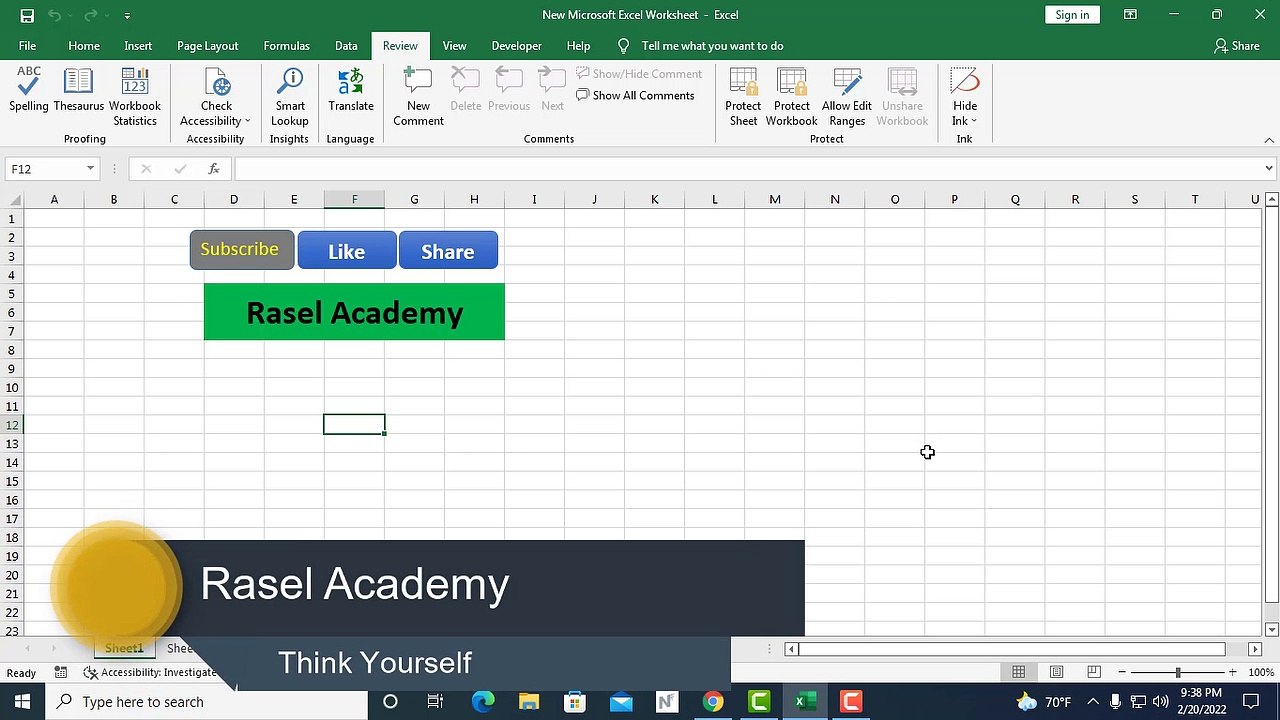Switch to the View tab
Screen dimensions: 1280x720
coord(454,46)
